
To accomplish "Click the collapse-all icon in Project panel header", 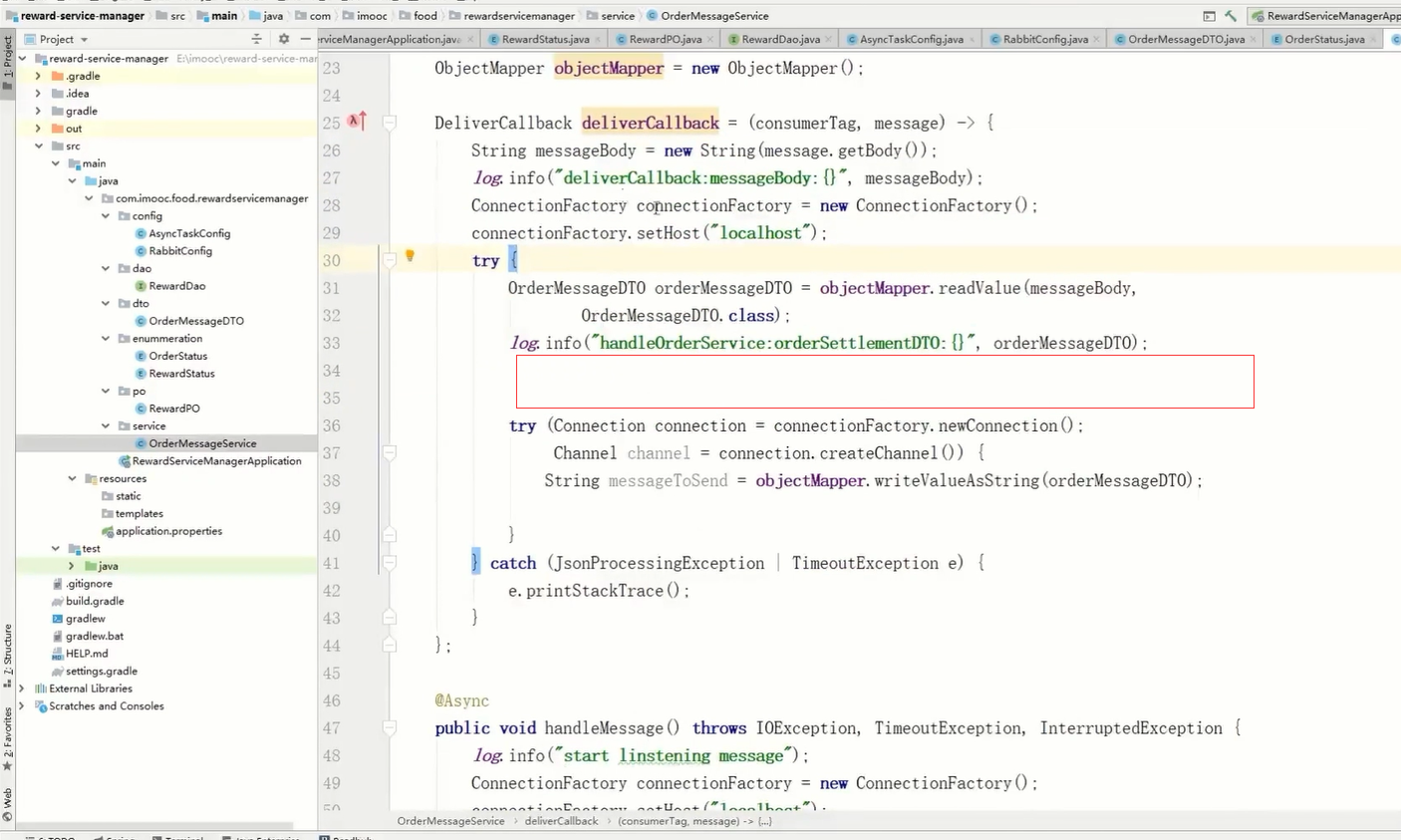I will pos(256,39).
